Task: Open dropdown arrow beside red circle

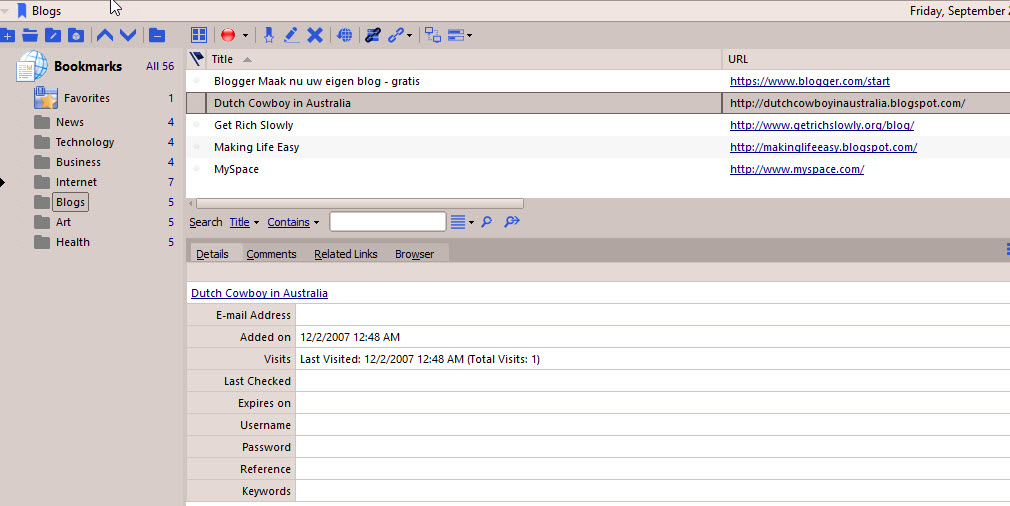Action: pyautogui.click(x=245, y=36)
